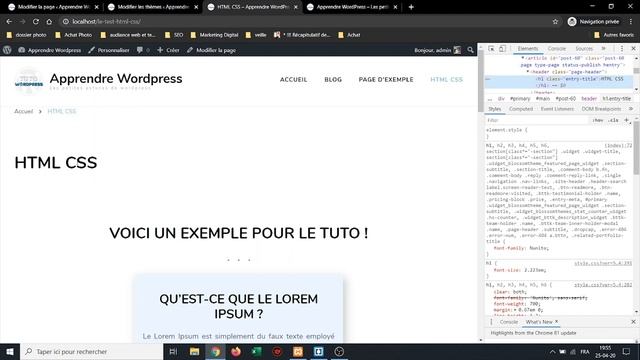Open the WordPress logo admin menu
Viewport: 640px width, 360px height.
(x=7, y=50)
